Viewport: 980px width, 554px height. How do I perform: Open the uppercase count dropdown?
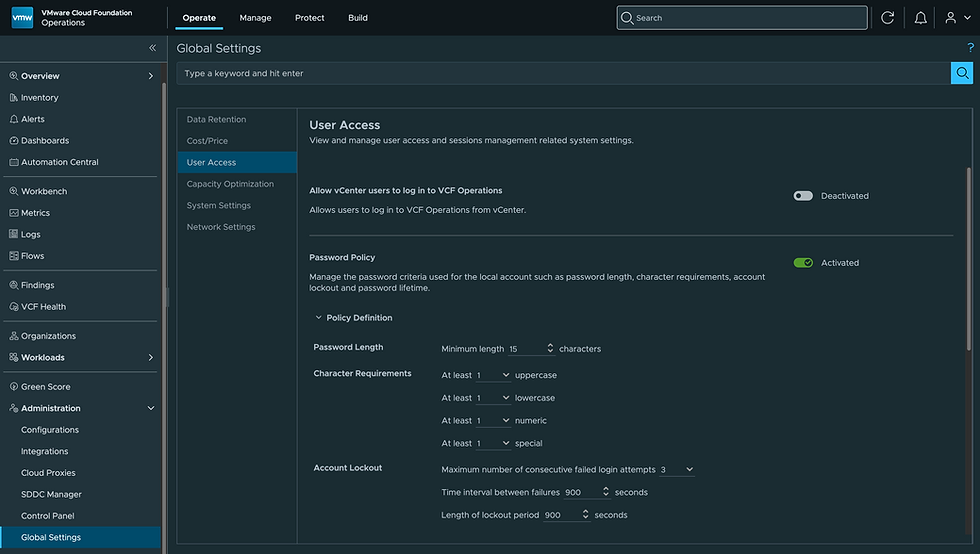[x=493, y=375]
